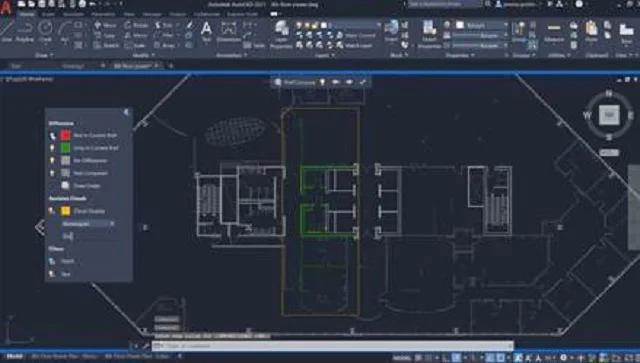Click Undo in Quick Access toolbar
Viewport: 640px width, 363px height.
(x=93, y=4)
